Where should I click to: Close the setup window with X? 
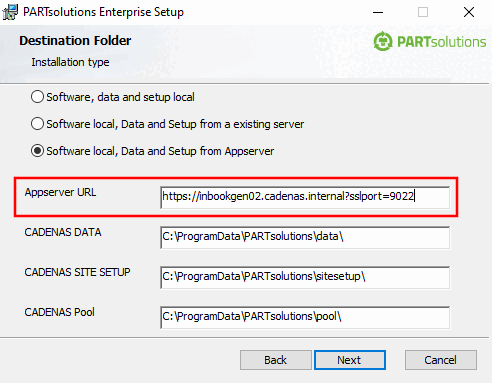tap(469, 12)
